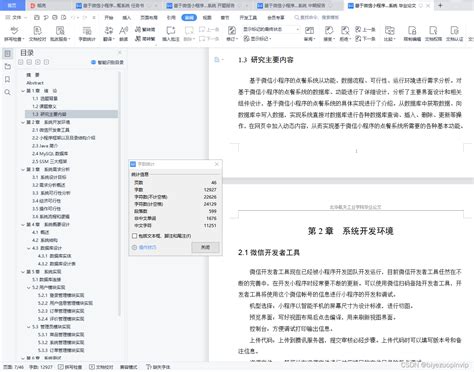Viewport: 474px width, 372px height.
Task: Open the 显示标记的最终状态 dropdown
Action: click(271, 29)
